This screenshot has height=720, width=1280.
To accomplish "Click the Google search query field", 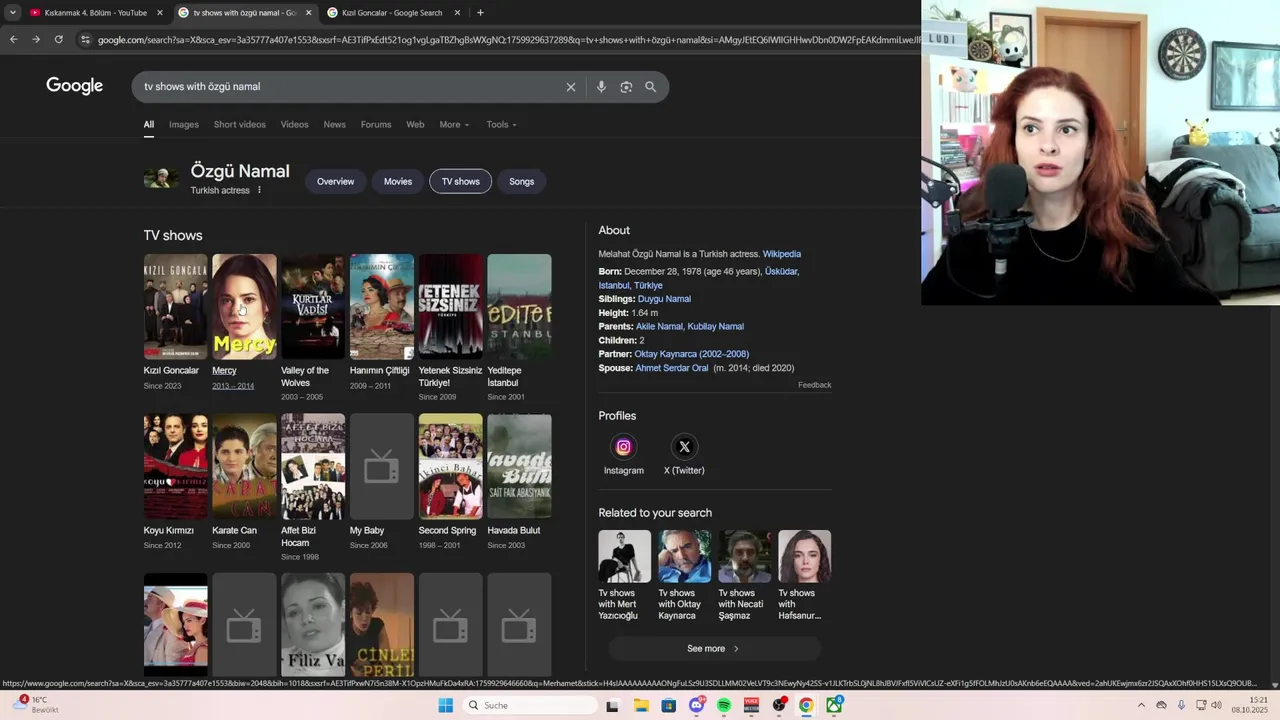I will [x=350, y=87].
